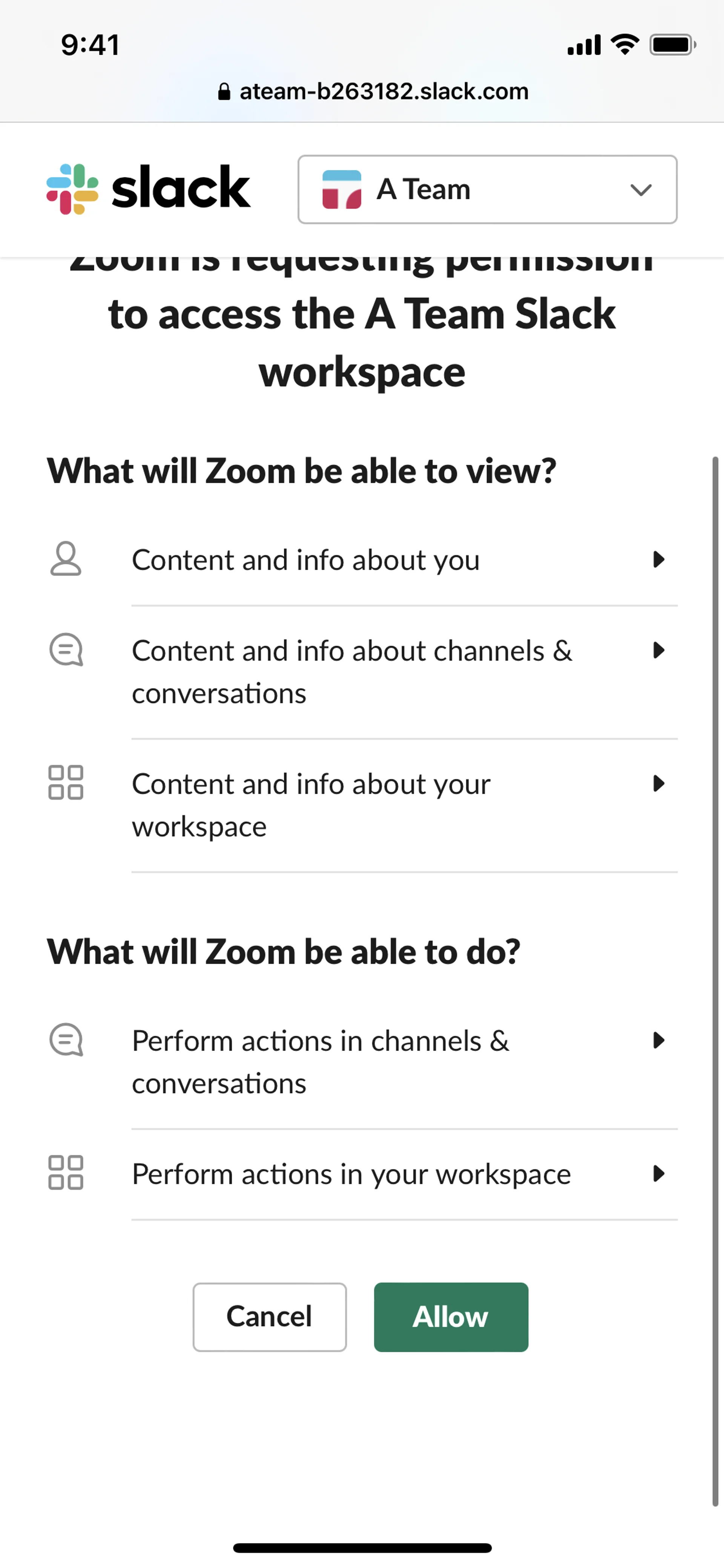This screenshot has width=724, height=1568.
Task: Click the A Team workspace avatar icon
Action: pos(341,189)
